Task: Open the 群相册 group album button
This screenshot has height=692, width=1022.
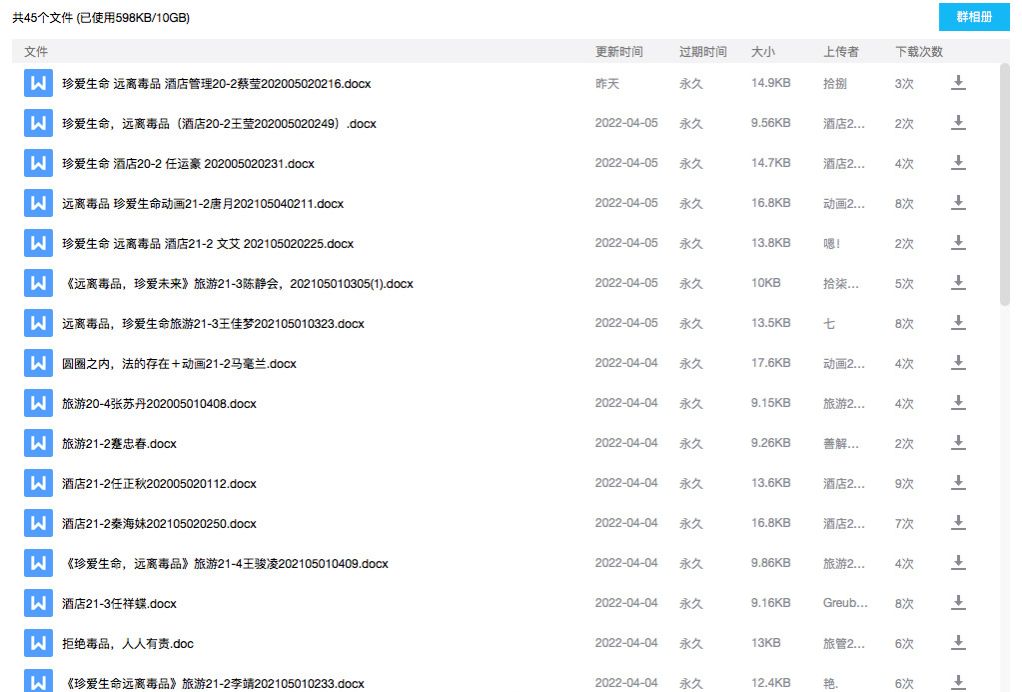Action: [974, 17]
